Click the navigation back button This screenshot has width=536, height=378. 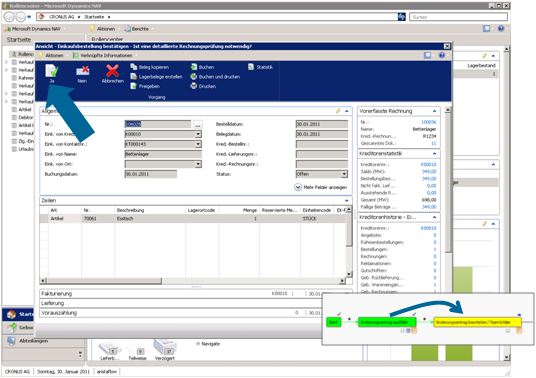pyautogui.click(x=9, y=16)
